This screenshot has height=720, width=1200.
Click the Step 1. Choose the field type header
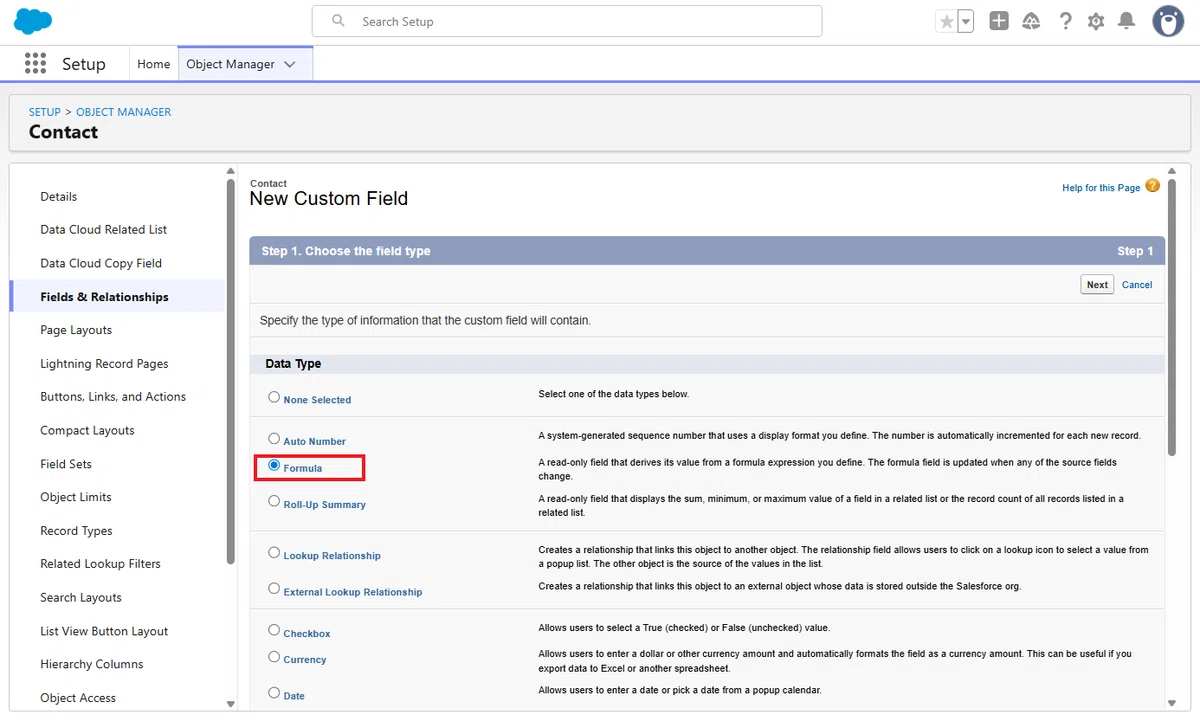[x=346, y=251]
